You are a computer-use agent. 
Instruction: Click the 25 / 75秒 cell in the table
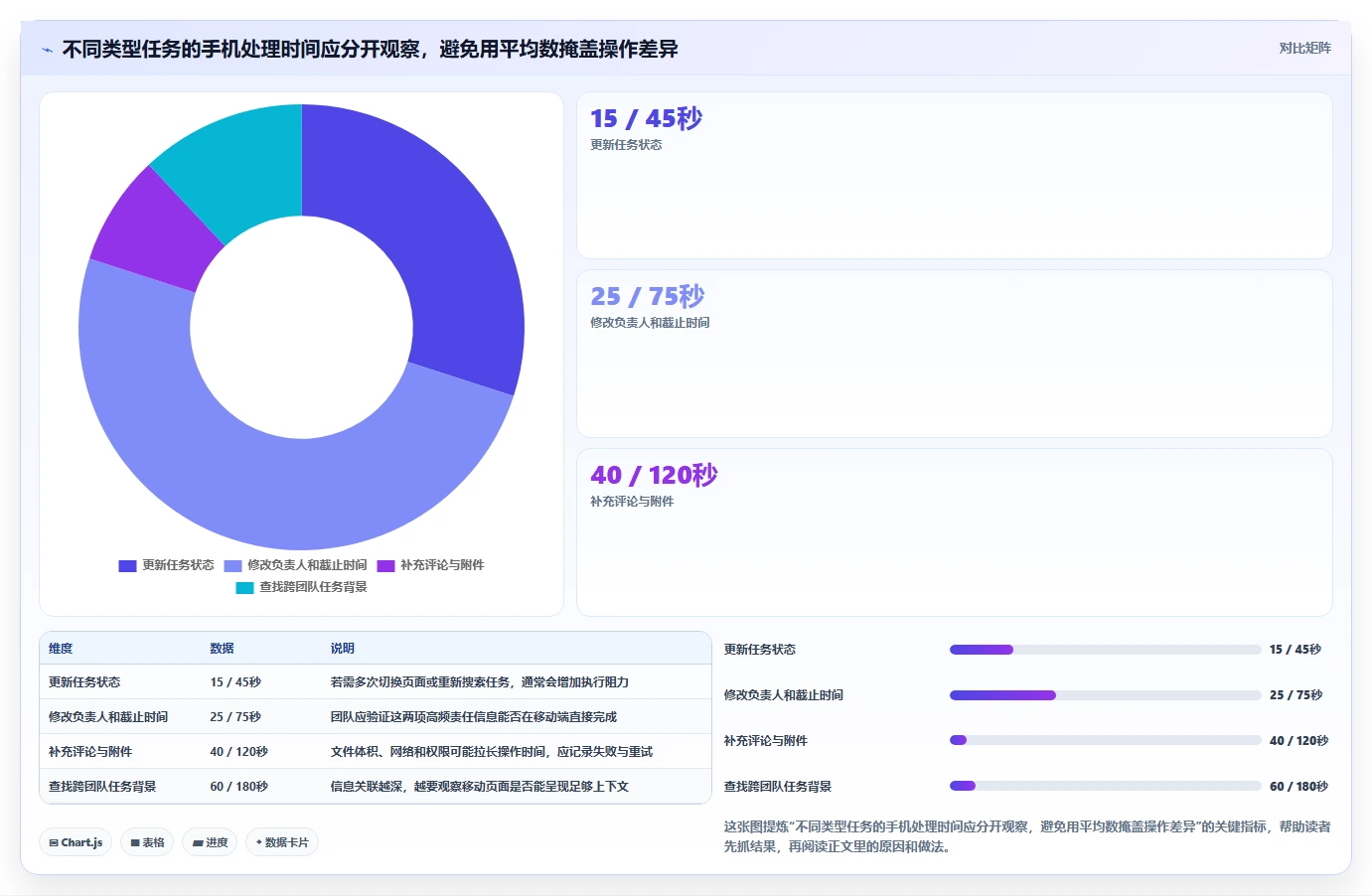click(x=235, y=717)
